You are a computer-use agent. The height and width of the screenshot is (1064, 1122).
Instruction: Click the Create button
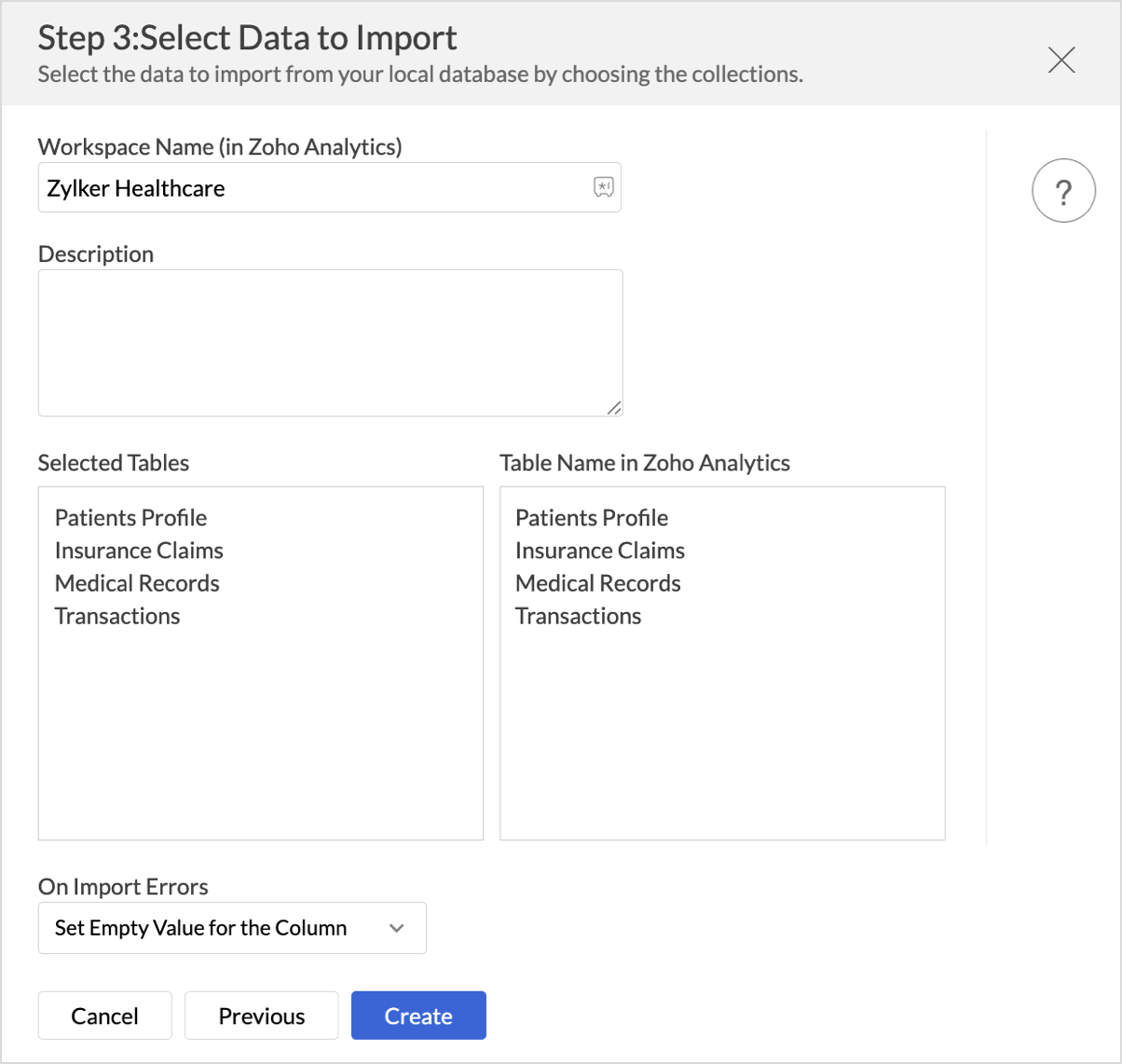(418, 1016)
